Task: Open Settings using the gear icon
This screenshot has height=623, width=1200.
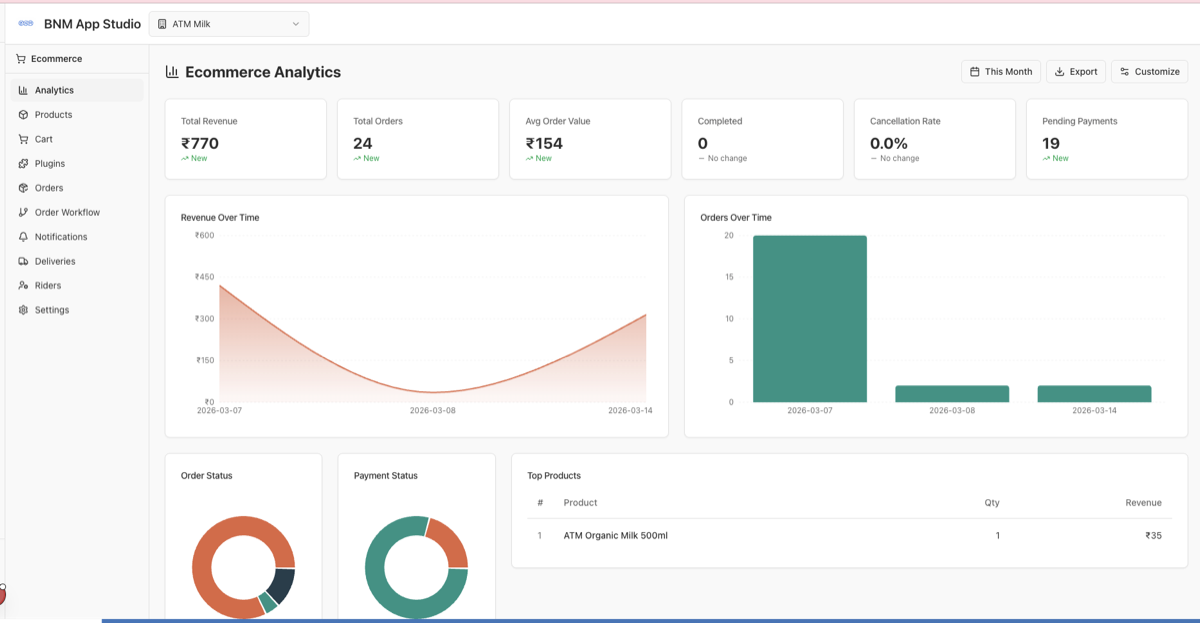Action: [21, 309]
